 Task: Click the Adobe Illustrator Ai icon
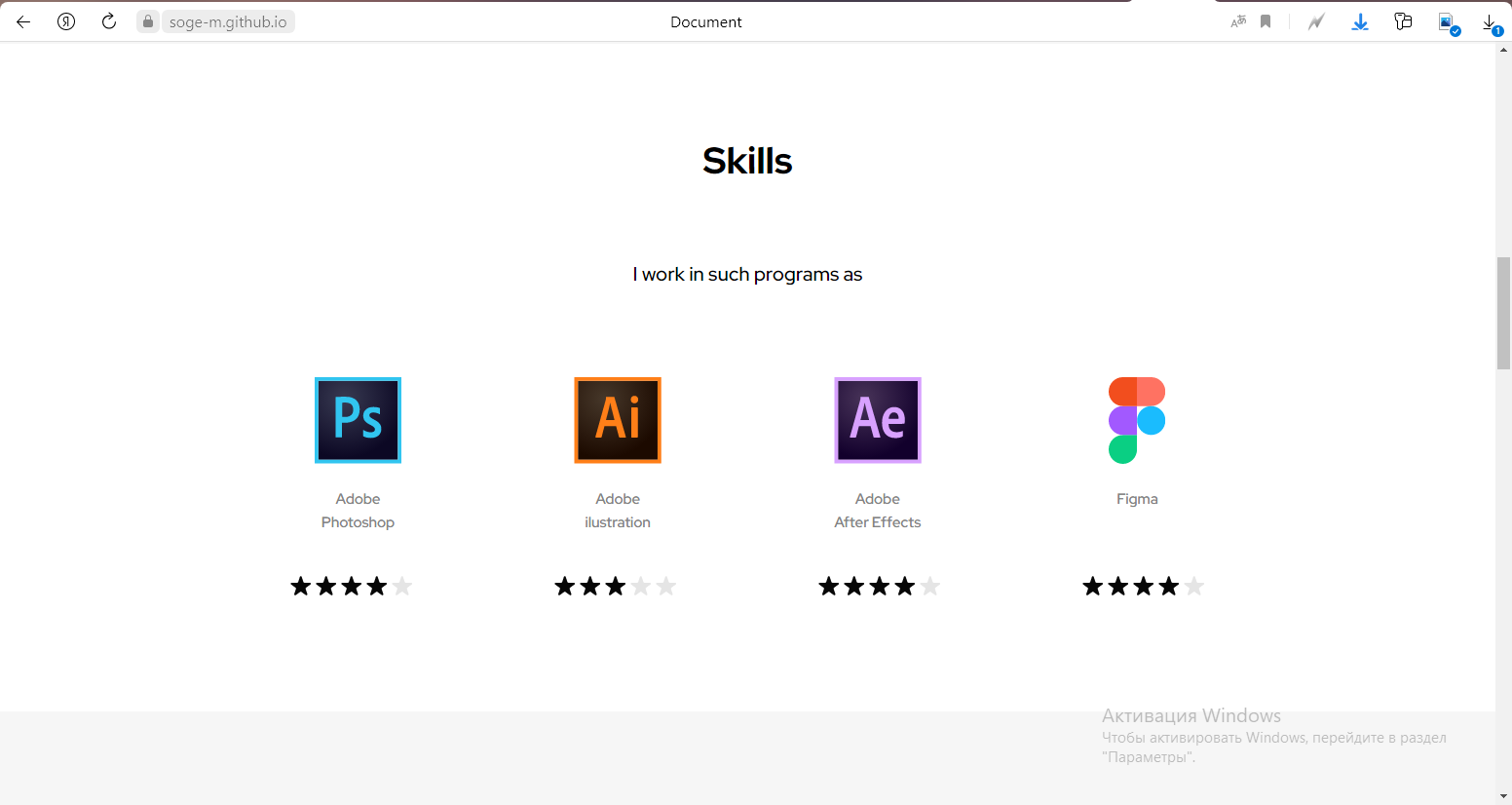(x=618, y=420)
